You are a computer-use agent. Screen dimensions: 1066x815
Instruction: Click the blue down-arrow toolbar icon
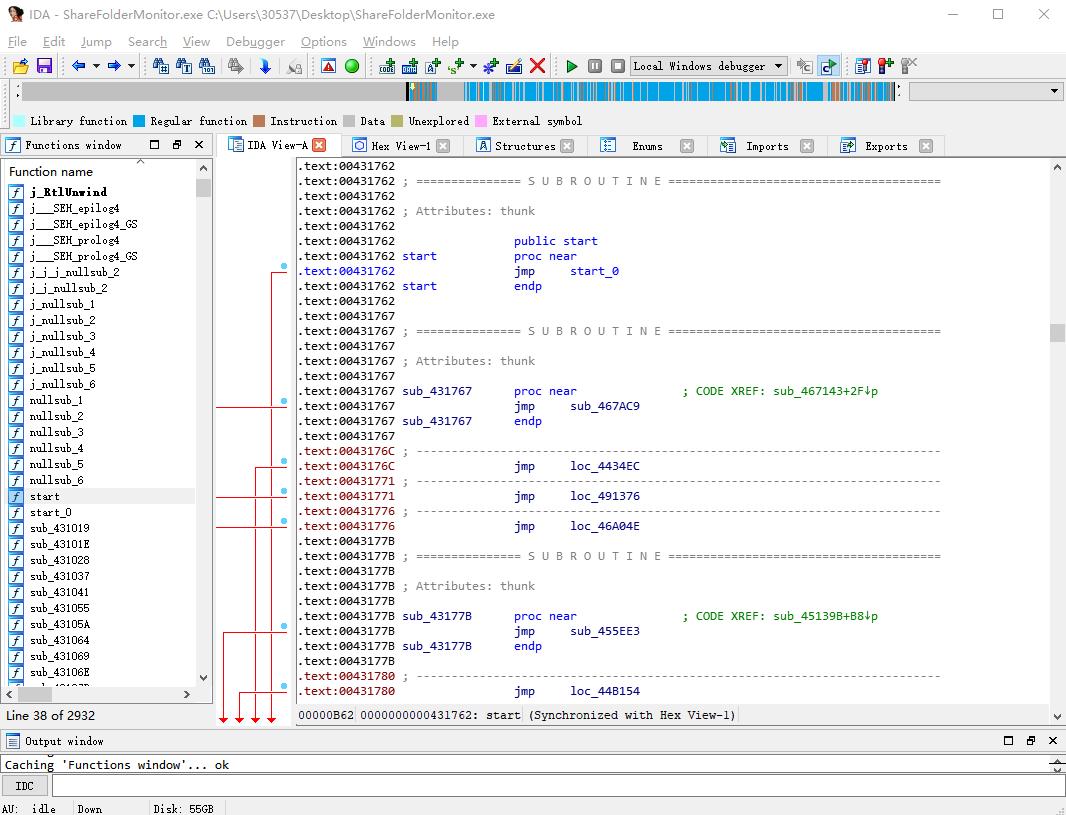(x=265, y=66)
